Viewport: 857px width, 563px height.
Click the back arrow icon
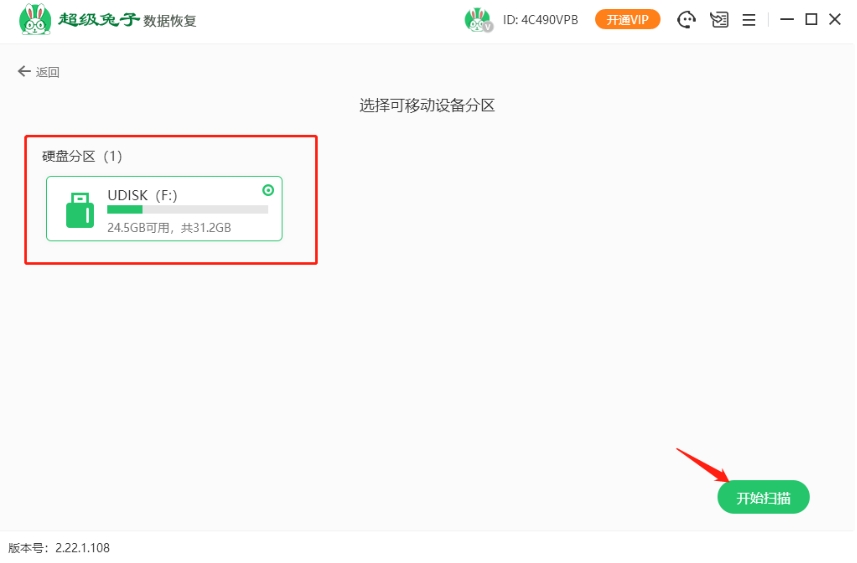24,72
